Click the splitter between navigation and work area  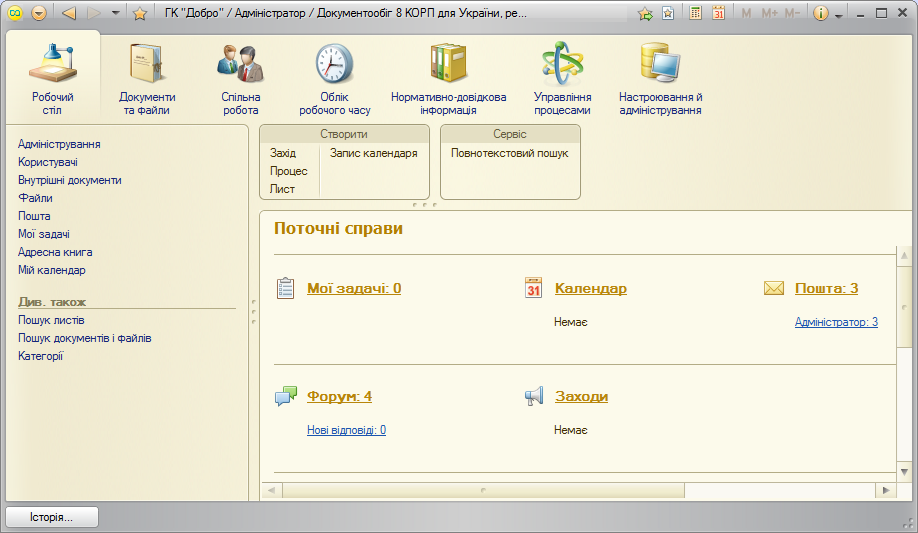click(254, 312)
